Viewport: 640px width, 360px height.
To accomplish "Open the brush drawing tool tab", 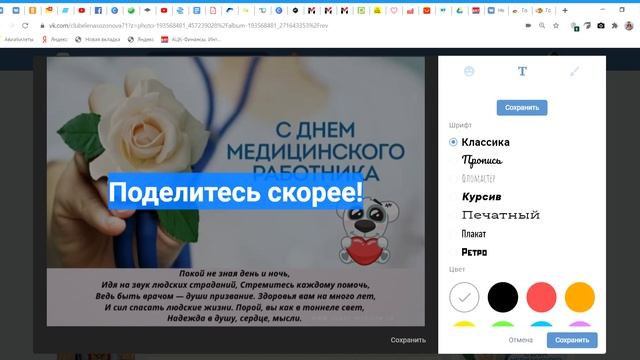I will click(575, 71).
